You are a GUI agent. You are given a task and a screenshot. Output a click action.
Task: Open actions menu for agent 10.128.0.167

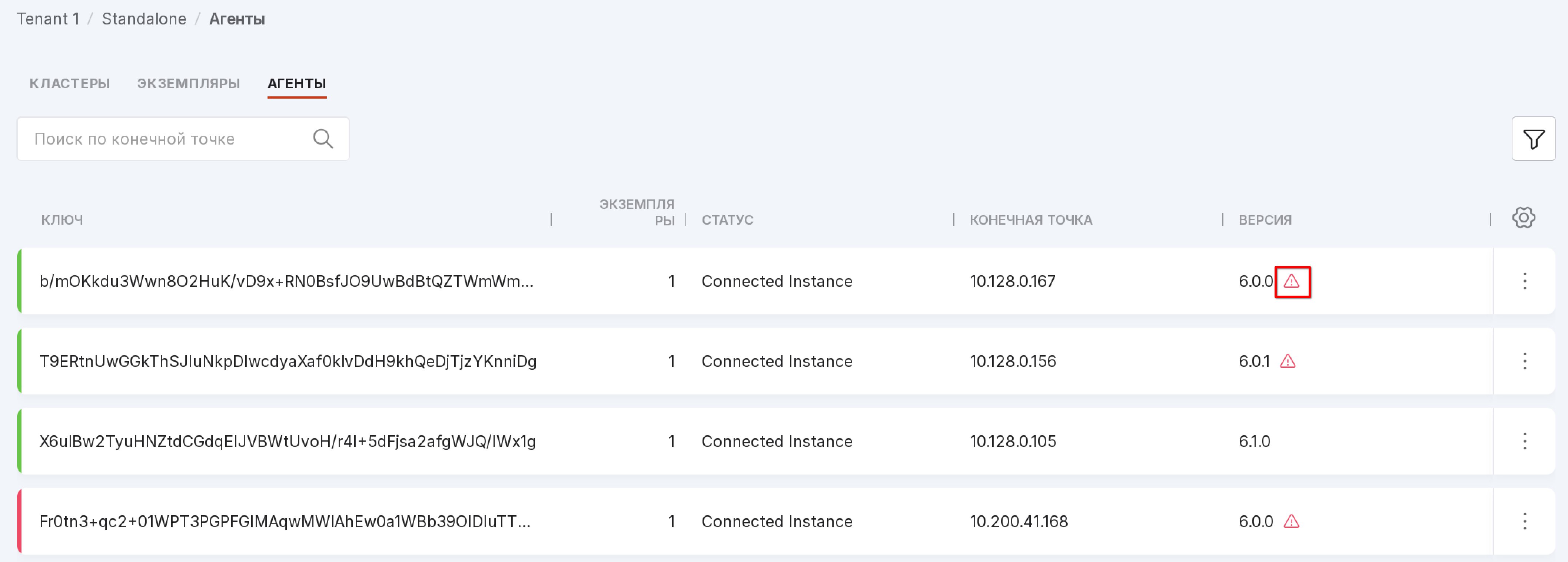click(x=1524, y=281)
